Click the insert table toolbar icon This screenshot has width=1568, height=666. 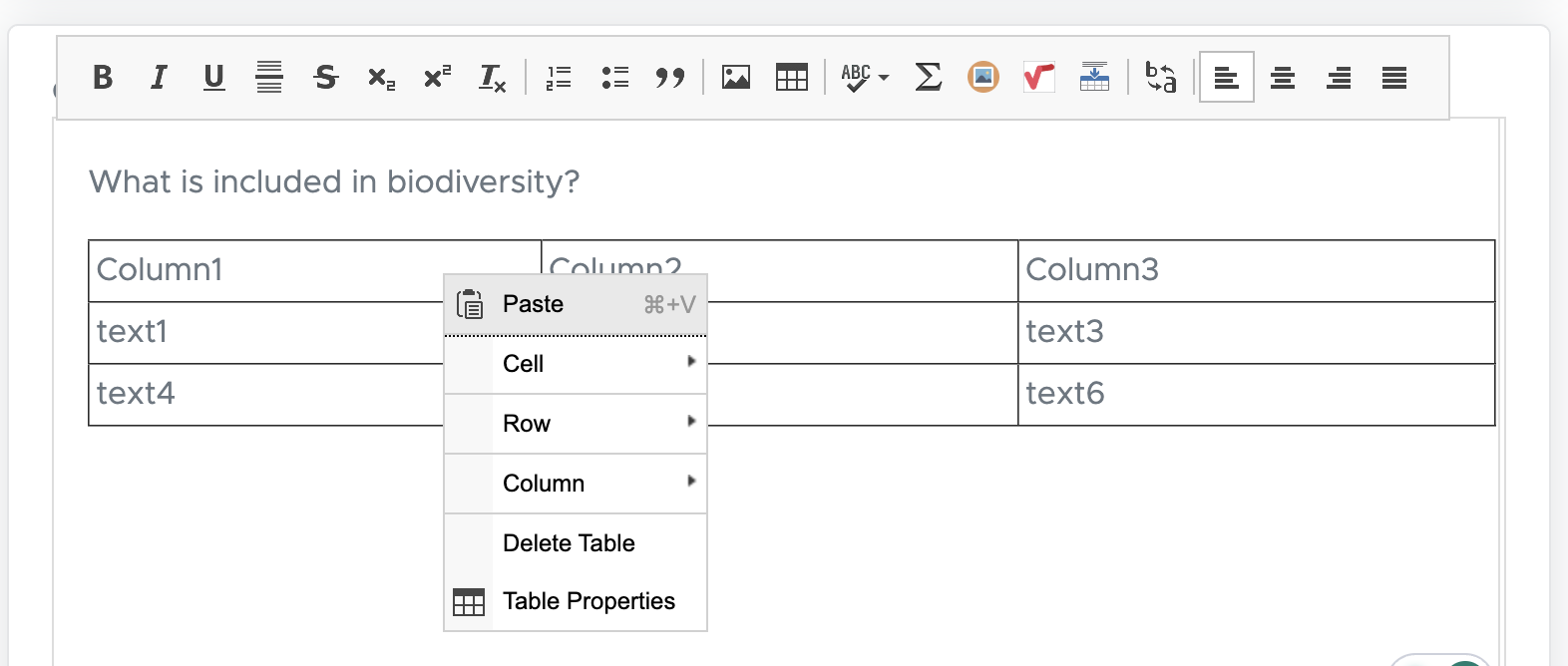(x=792, y=77)
